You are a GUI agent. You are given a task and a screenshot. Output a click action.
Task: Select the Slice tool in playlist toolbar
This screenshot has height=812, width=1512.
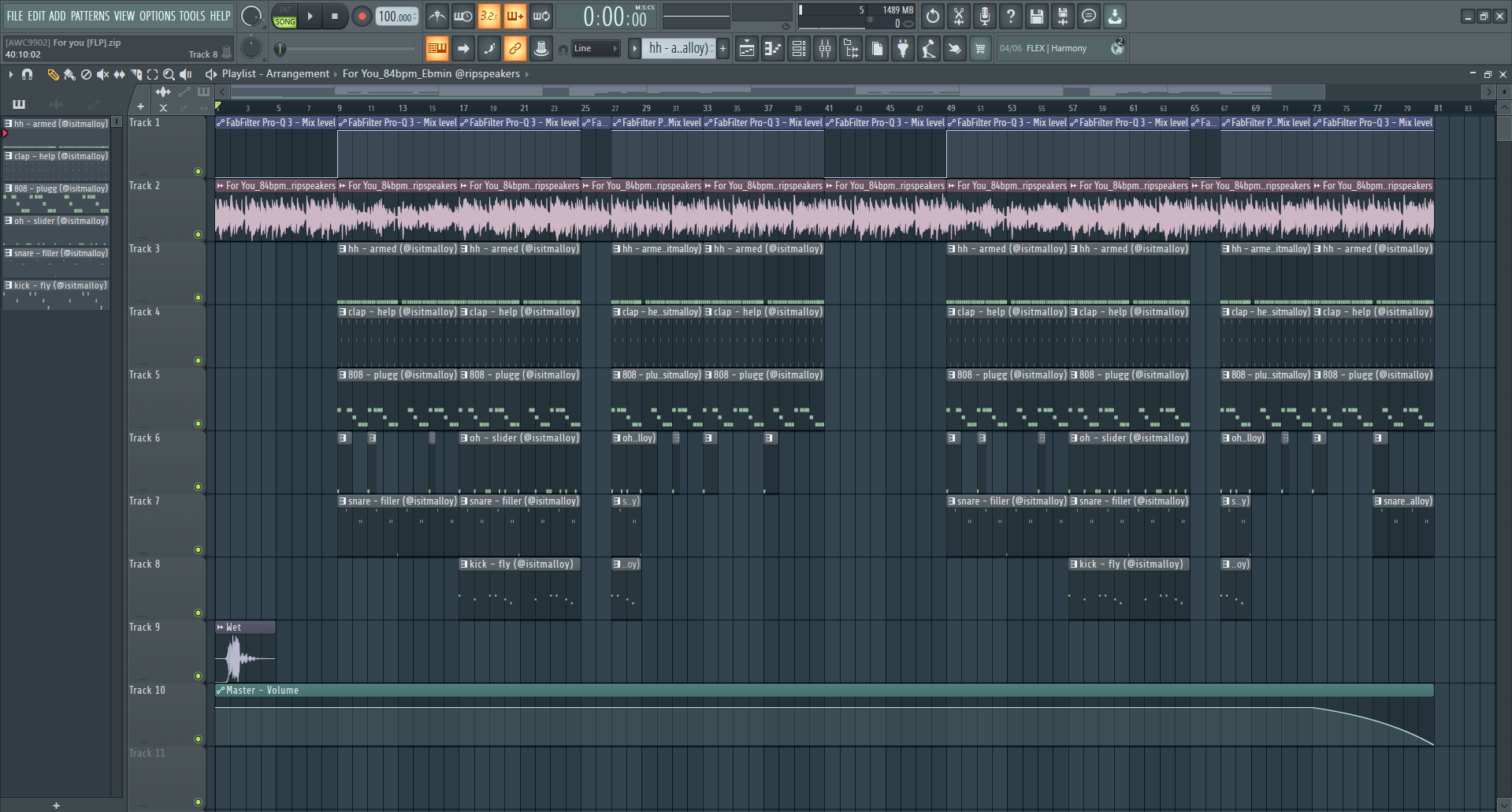pos(136,74)
